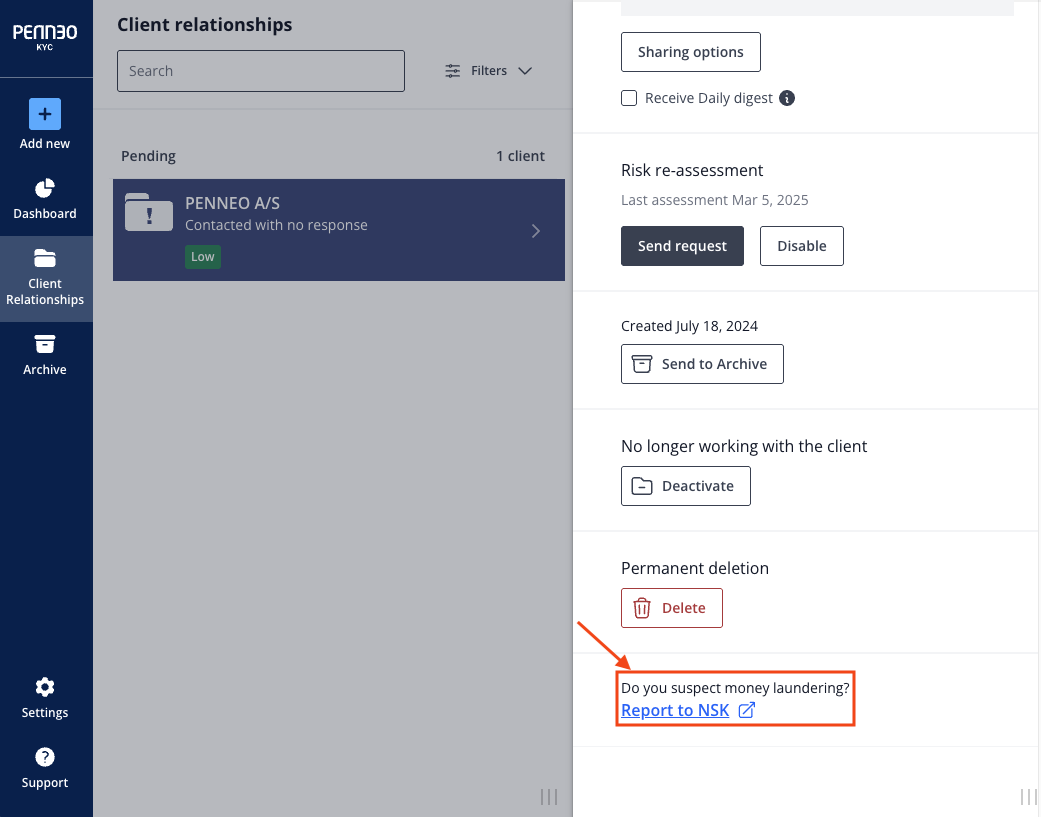
Task: Click the blue plus Add new icon
Action: (44, 114)
